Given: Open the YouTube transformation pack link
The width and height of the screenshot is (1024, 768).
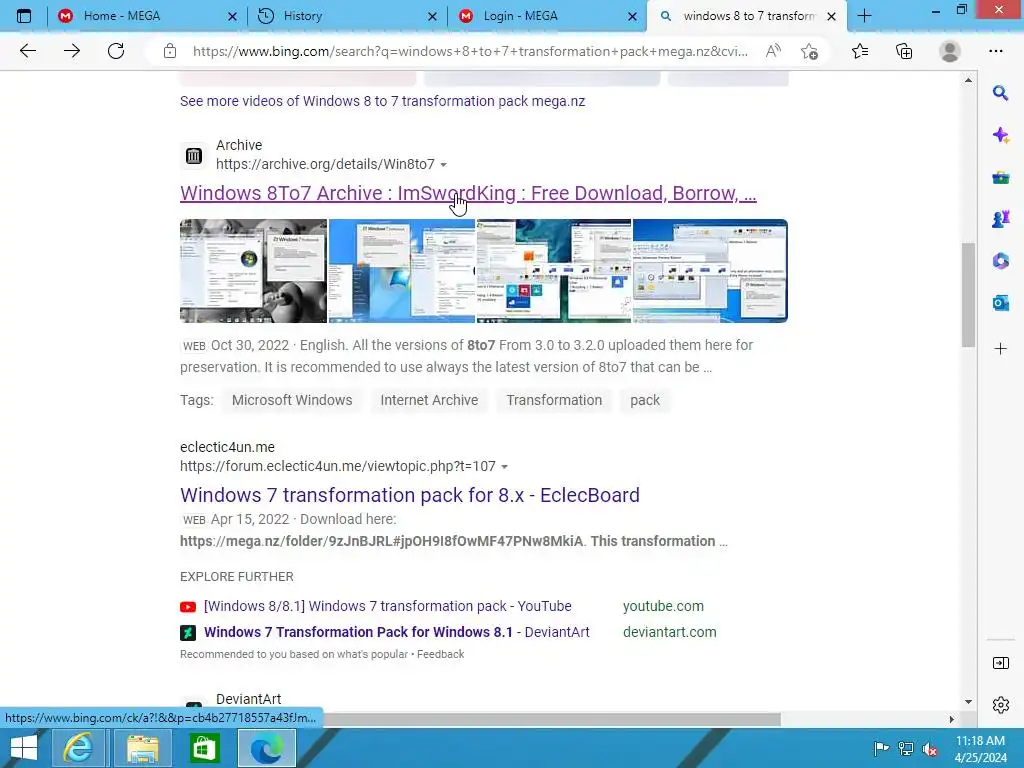Looking at the screenshot, I should [x=387, y=606].
